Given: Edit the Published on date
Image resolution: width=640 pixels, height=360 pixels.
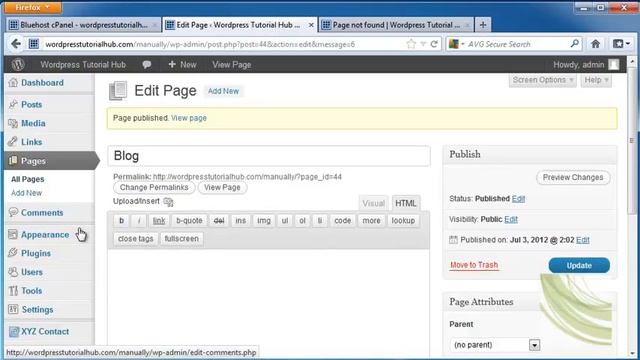Looking at the screenshot, I should pos(583,240).
